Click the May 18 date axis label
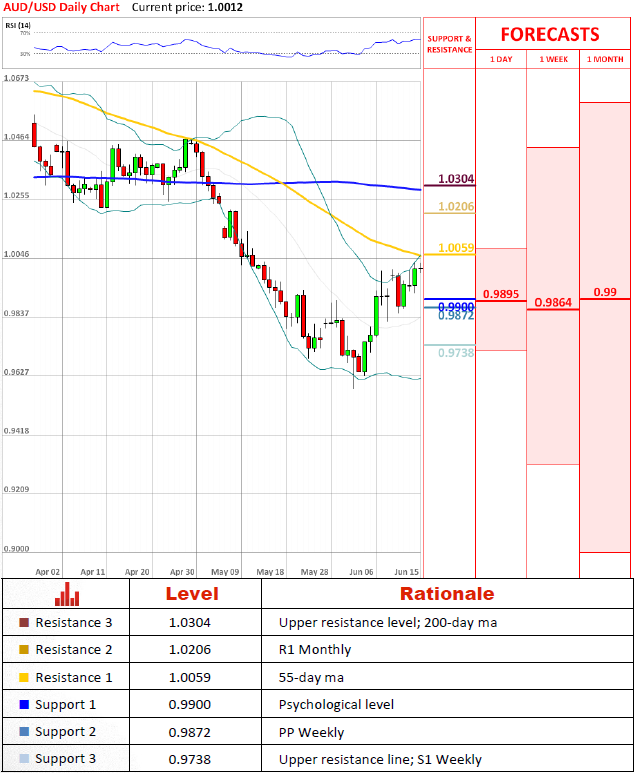The image size is (635, 773). (x=271, y=572)
